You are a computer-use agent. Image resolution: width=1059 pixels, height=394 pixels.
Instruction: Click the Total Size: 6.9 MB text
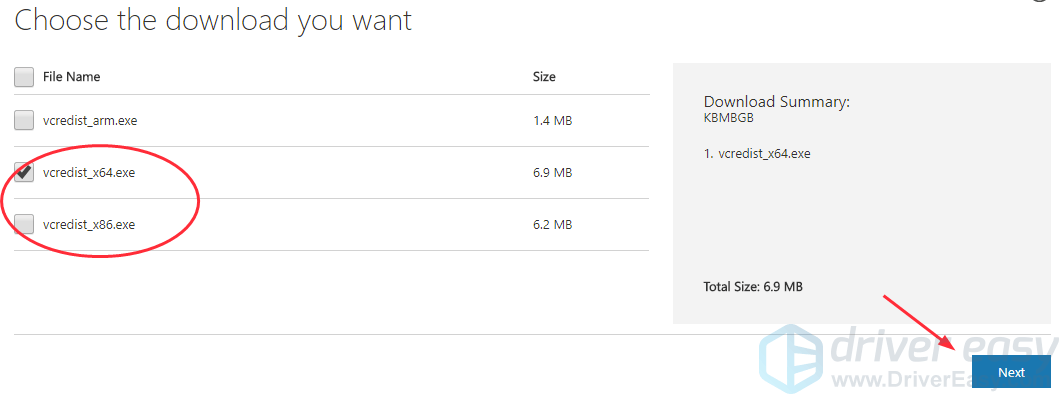coord(753,287)
